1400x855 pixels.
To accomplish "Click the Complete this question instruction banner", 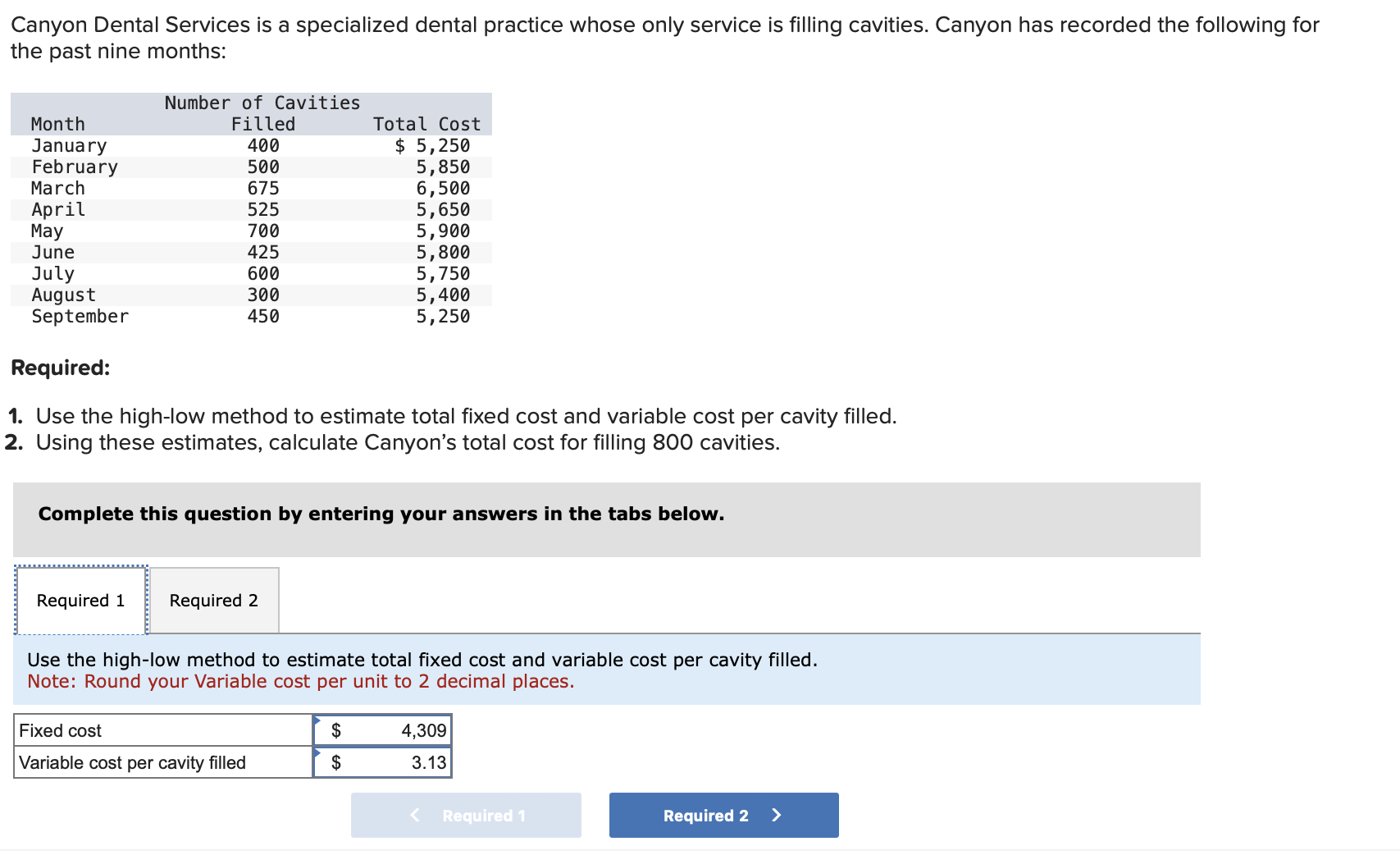I will click(381, 514).
